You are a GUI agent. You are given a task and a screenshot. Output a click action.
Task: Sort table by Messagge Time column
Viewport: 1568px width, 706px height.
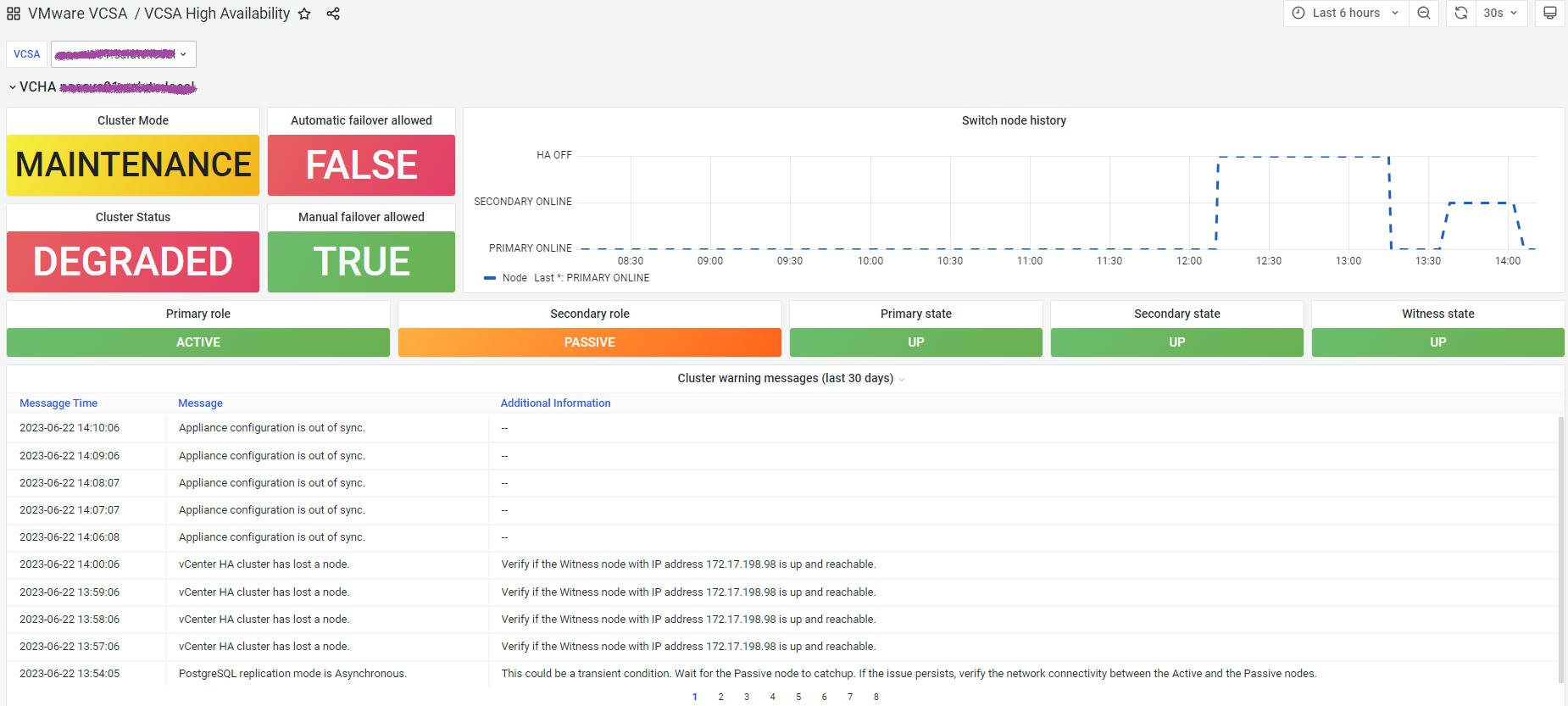58,403
